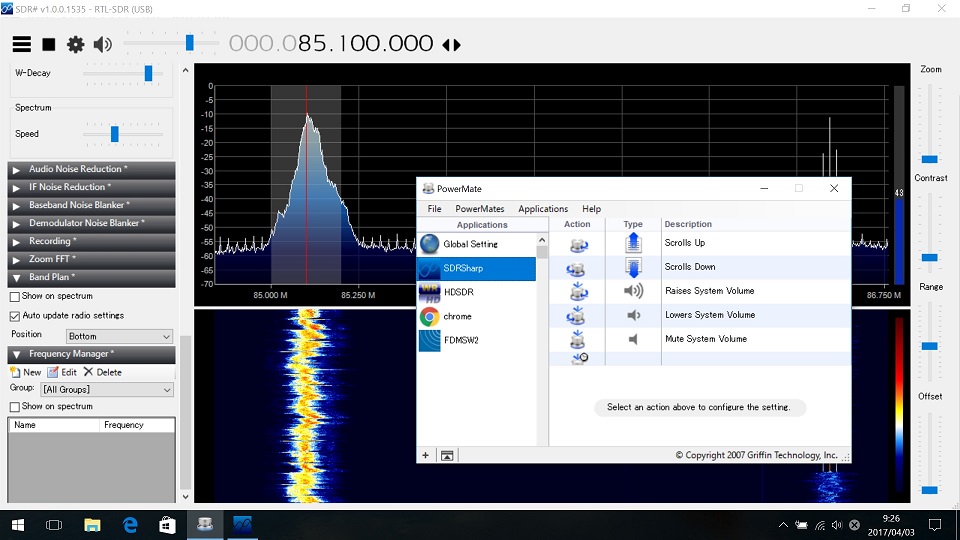960x540 pixels.
Task: Click the rotate-right action icon for Scrolls Up
Action: click(x=577, y=244)
